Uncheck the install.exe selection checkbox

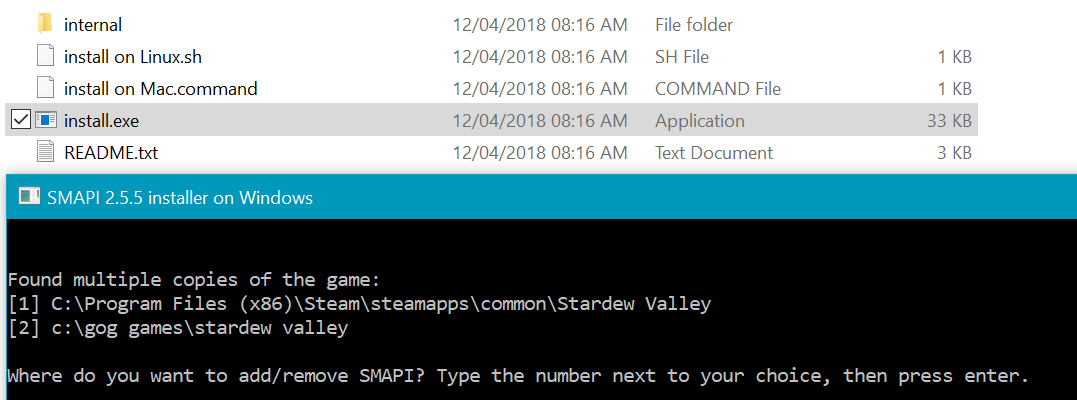(19, 120)
